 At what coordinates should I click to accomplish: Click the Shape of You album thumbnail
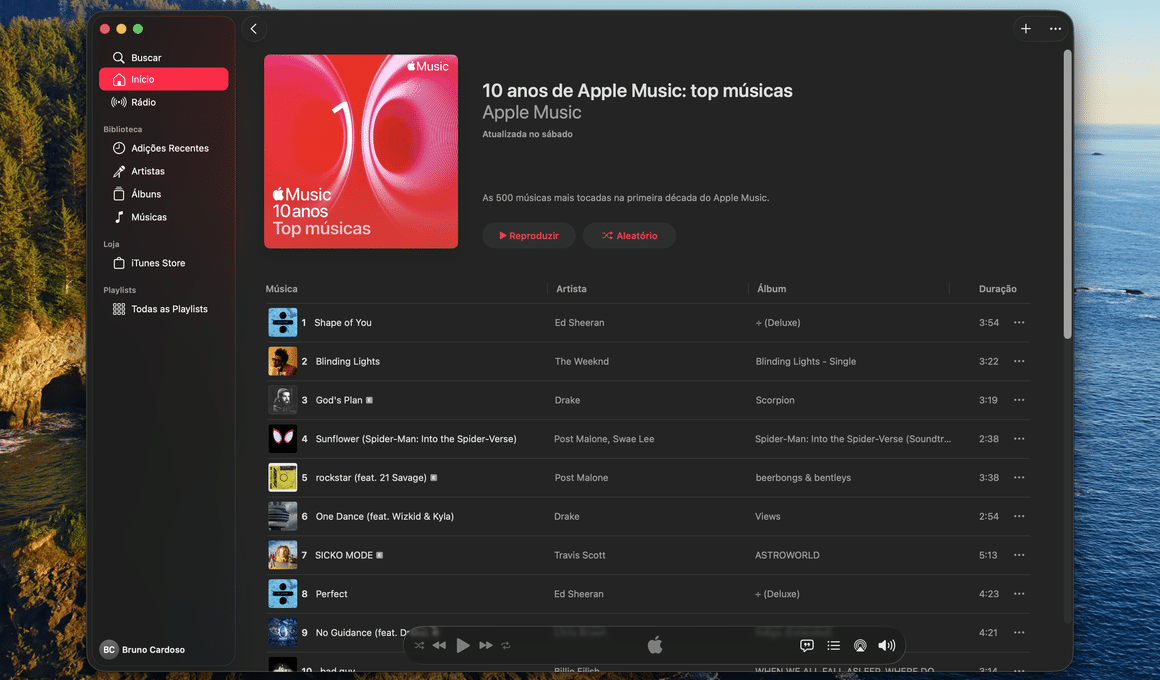[283, 323]
